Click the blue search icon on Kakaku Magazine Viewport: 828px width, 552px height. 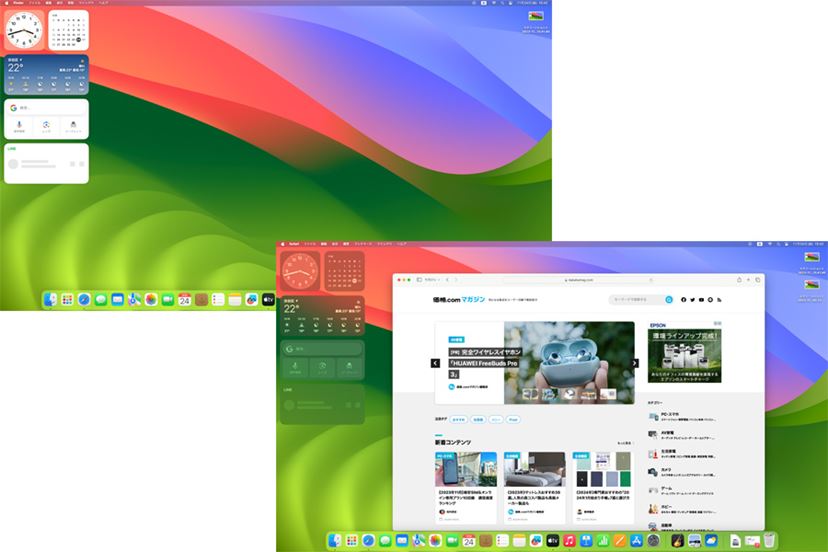pyautogui.click(x=669, y=299)
